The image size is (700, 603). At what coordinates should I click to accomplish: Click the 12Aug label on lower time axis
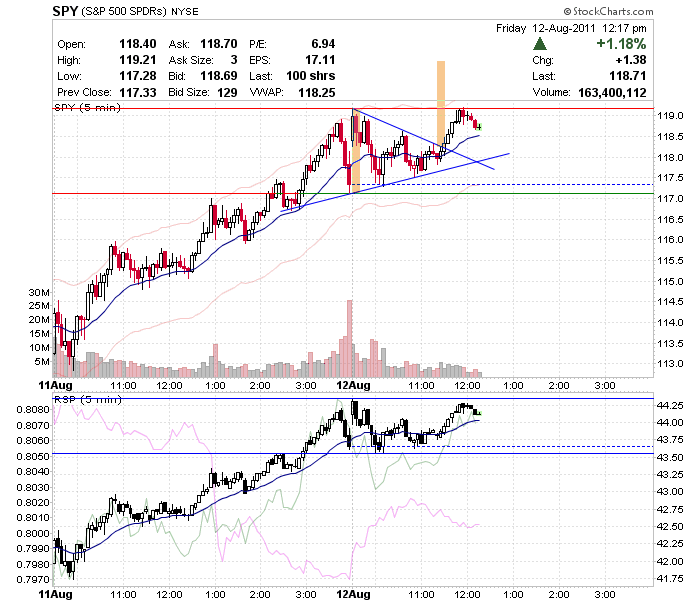click(x=353, y=595)
